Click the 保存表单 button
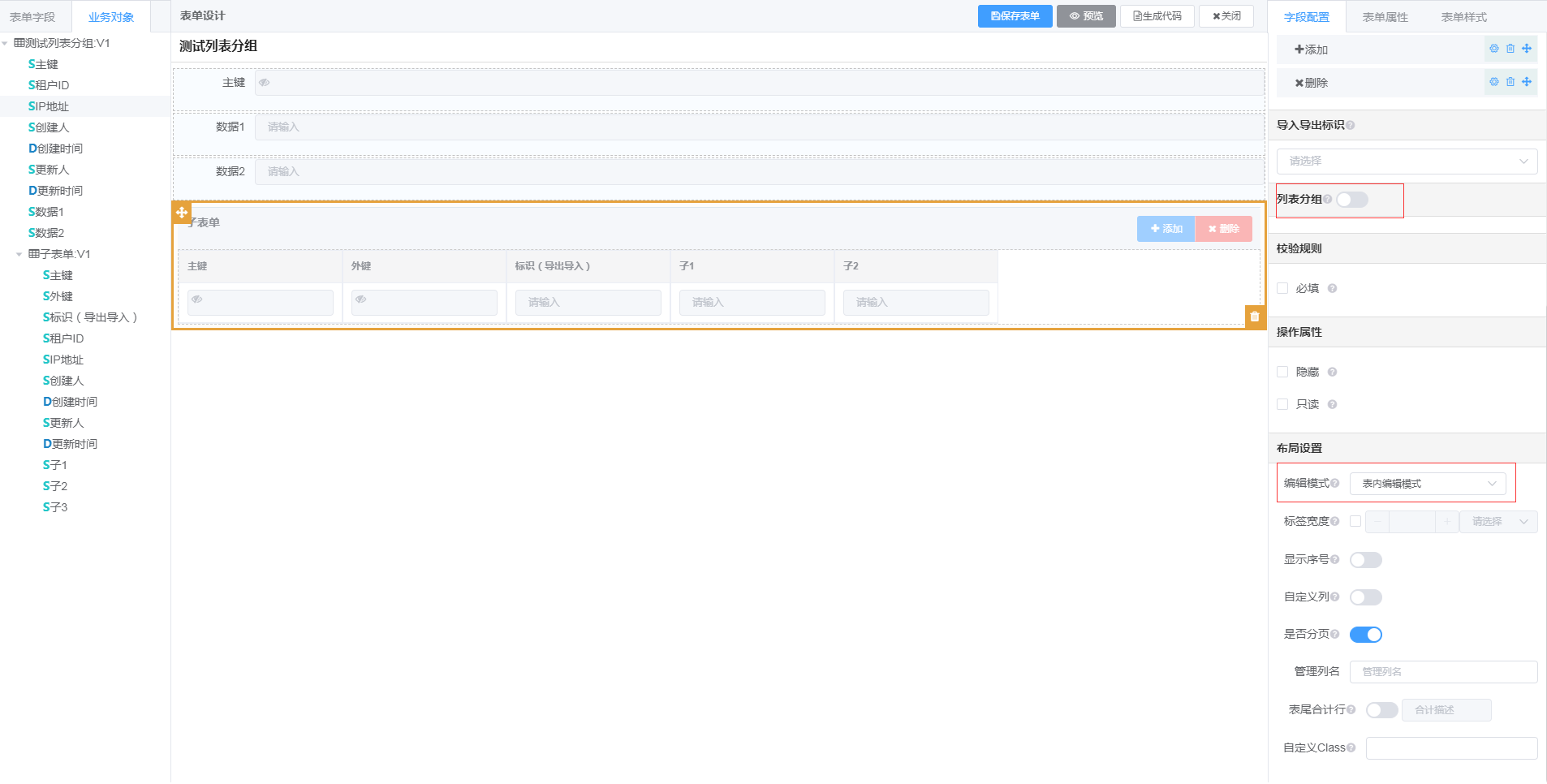Screen dimensions: 1547x784 (1015, 16)
